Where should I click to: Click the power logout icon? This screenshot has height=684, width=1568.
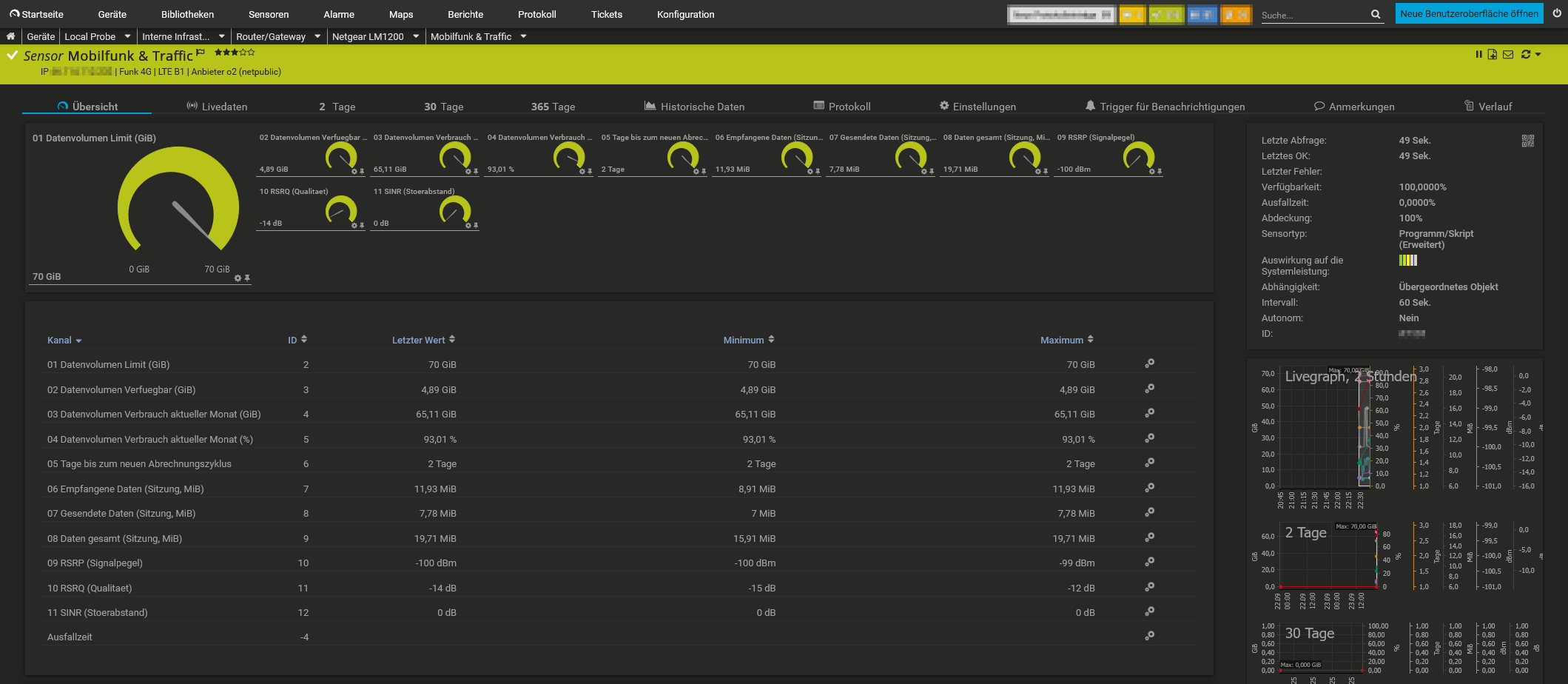coord(1557,13)
